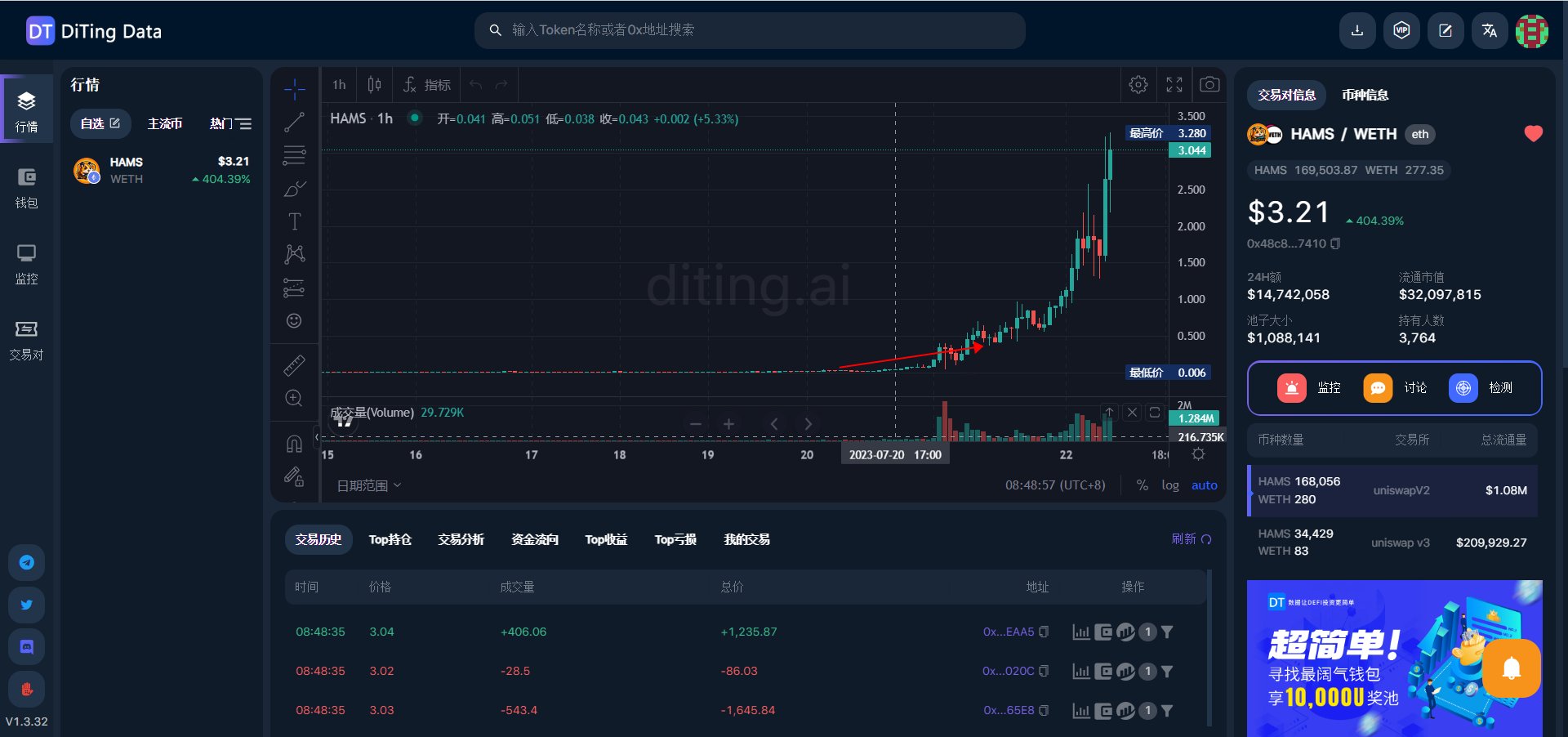Activate the magnifier zoom tool

pyautogui.click(x=293, y=398)
